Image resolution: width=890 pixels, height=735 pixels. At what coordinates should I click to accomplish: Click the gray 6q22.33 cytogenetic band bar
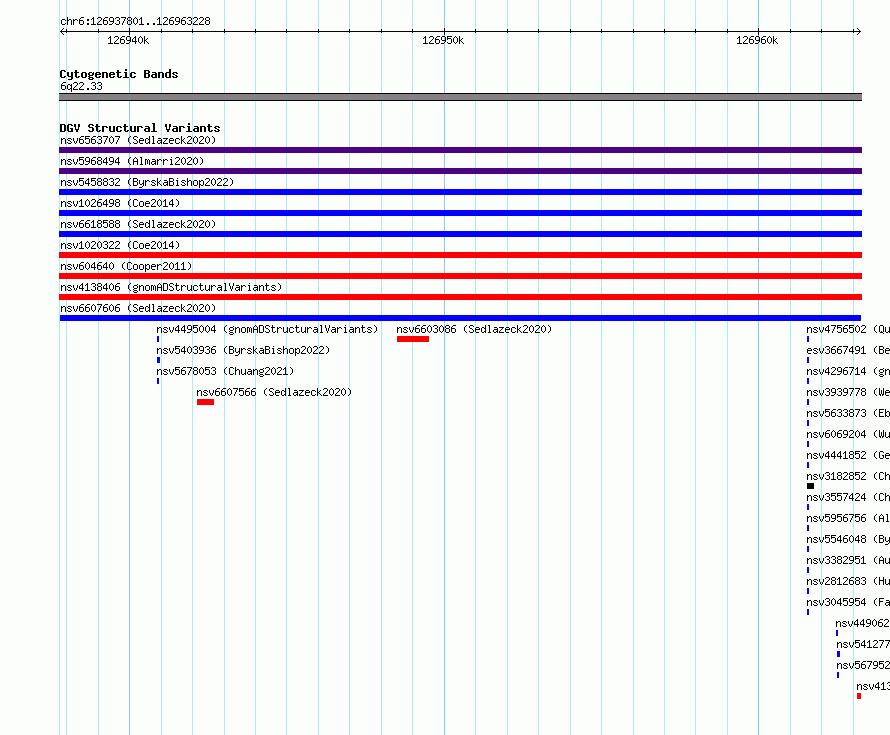460,97
